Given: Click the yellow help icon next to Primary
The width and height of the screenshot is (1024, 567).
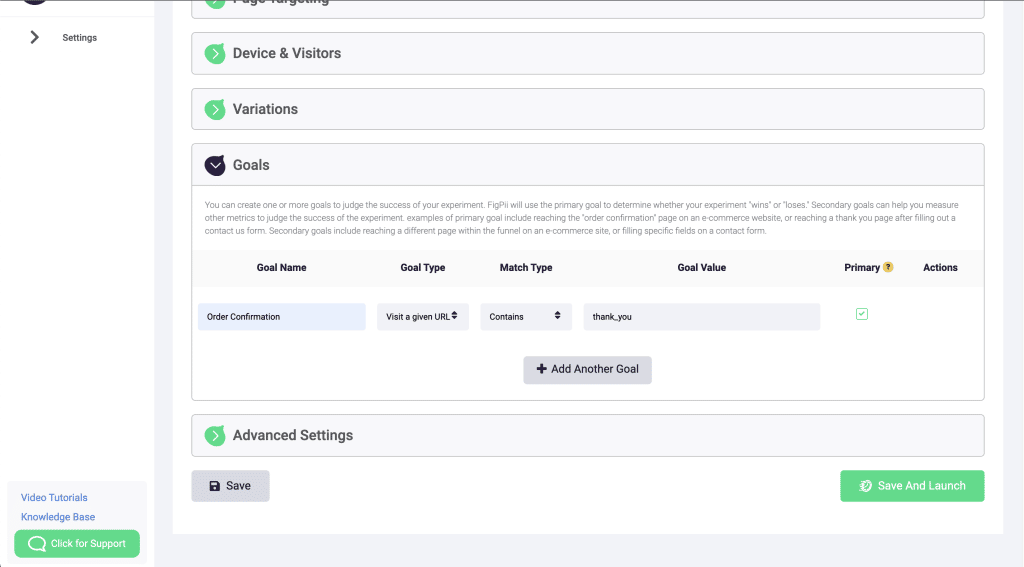Looking at the screenshot, I should (888, 268).
